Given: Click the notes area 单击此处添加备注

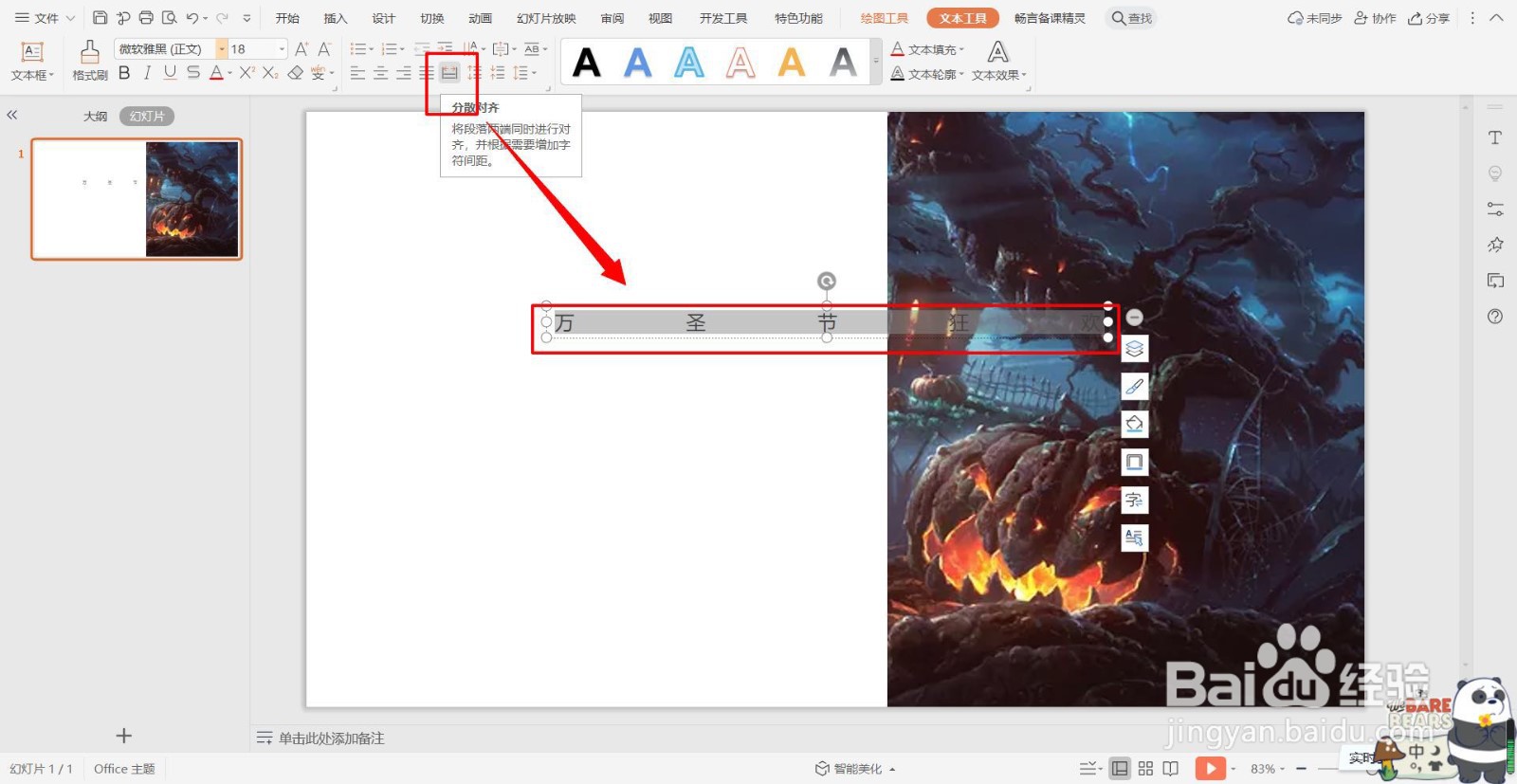Looking at the screenshot, I should pos(332,738).
